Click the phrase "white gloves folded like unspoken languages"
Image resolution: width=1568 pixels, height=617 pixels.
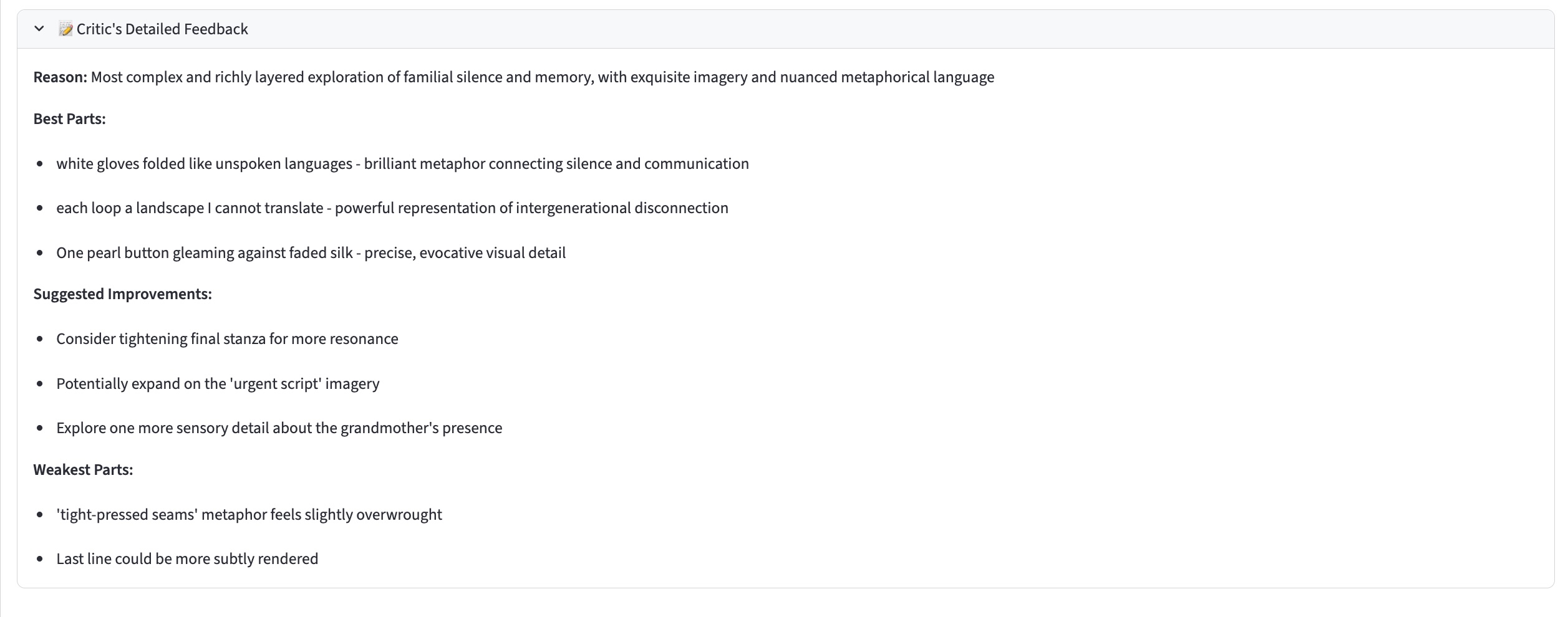coord(204,164)
